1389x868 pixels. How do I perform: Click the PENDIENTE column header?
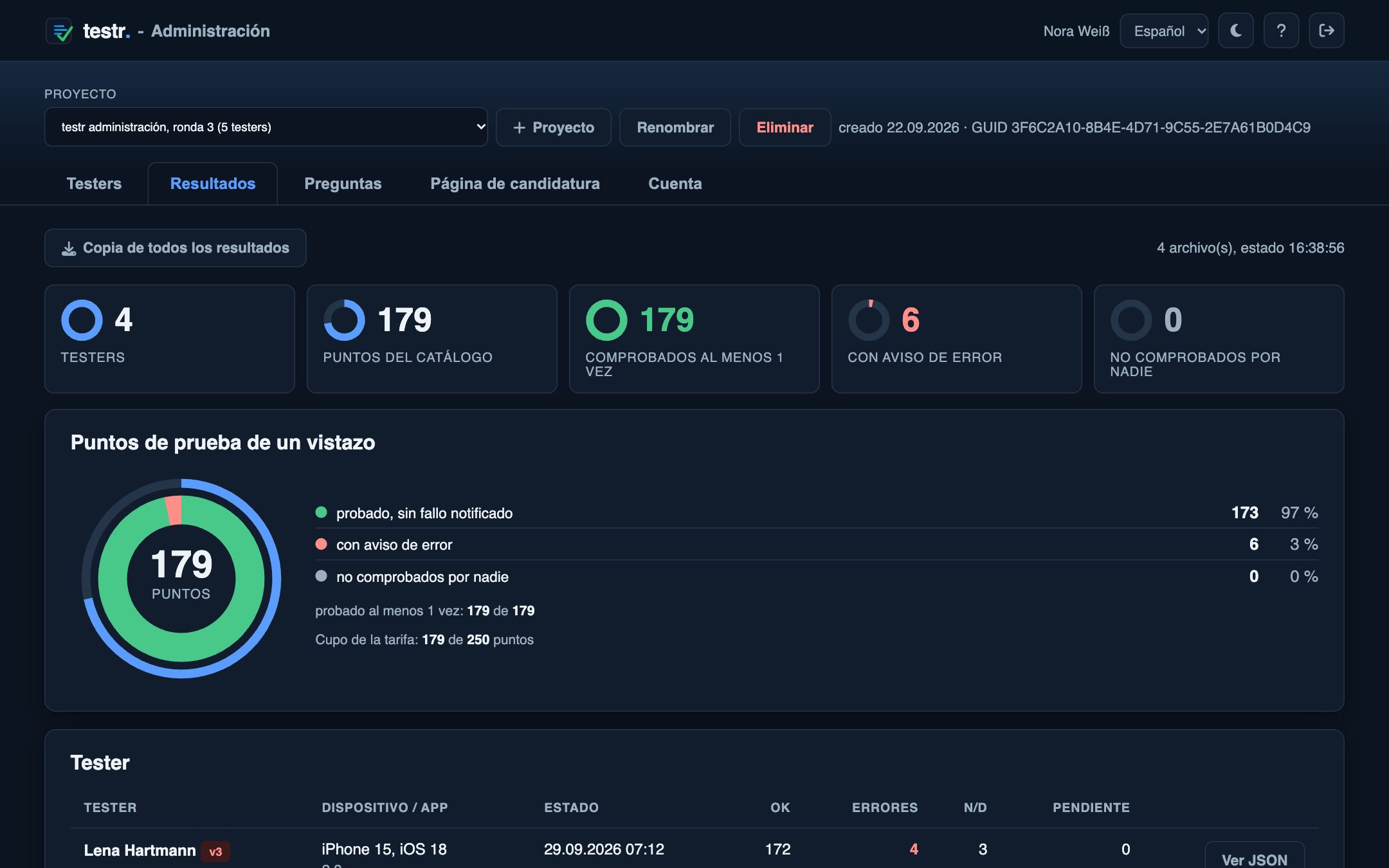pos(1091,808)
